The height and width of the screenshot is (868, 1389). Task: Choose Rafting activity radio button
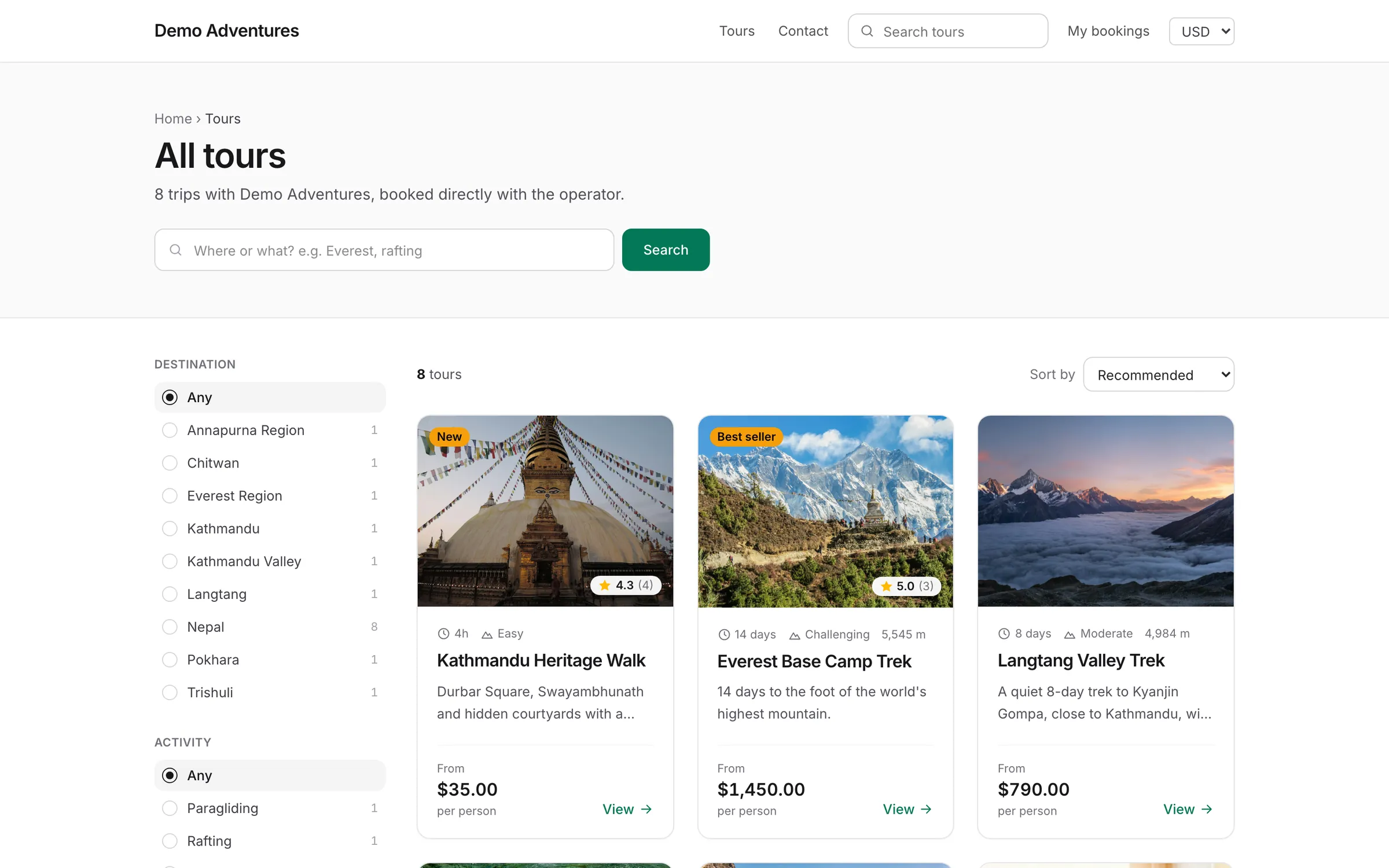pos(170,841)
